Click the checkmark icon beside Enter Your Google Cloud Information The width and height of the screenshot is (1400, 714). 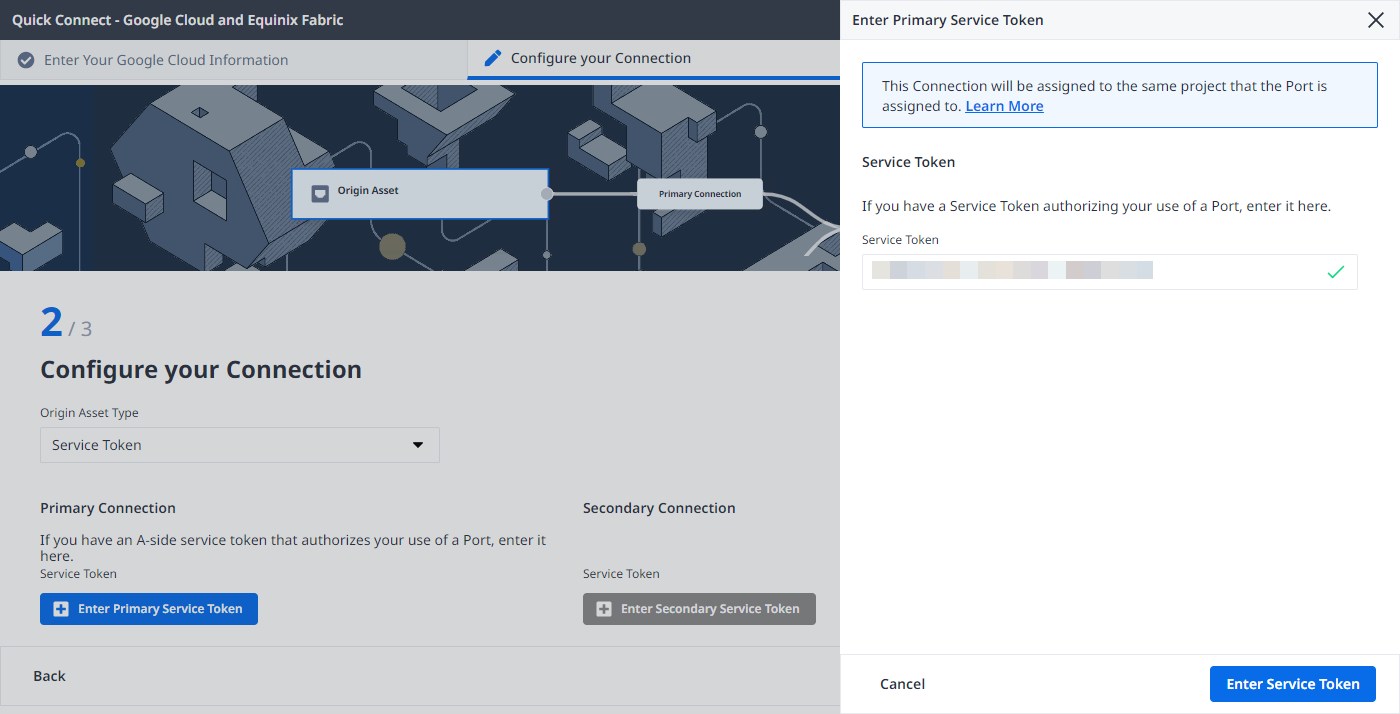pos(26,60)
